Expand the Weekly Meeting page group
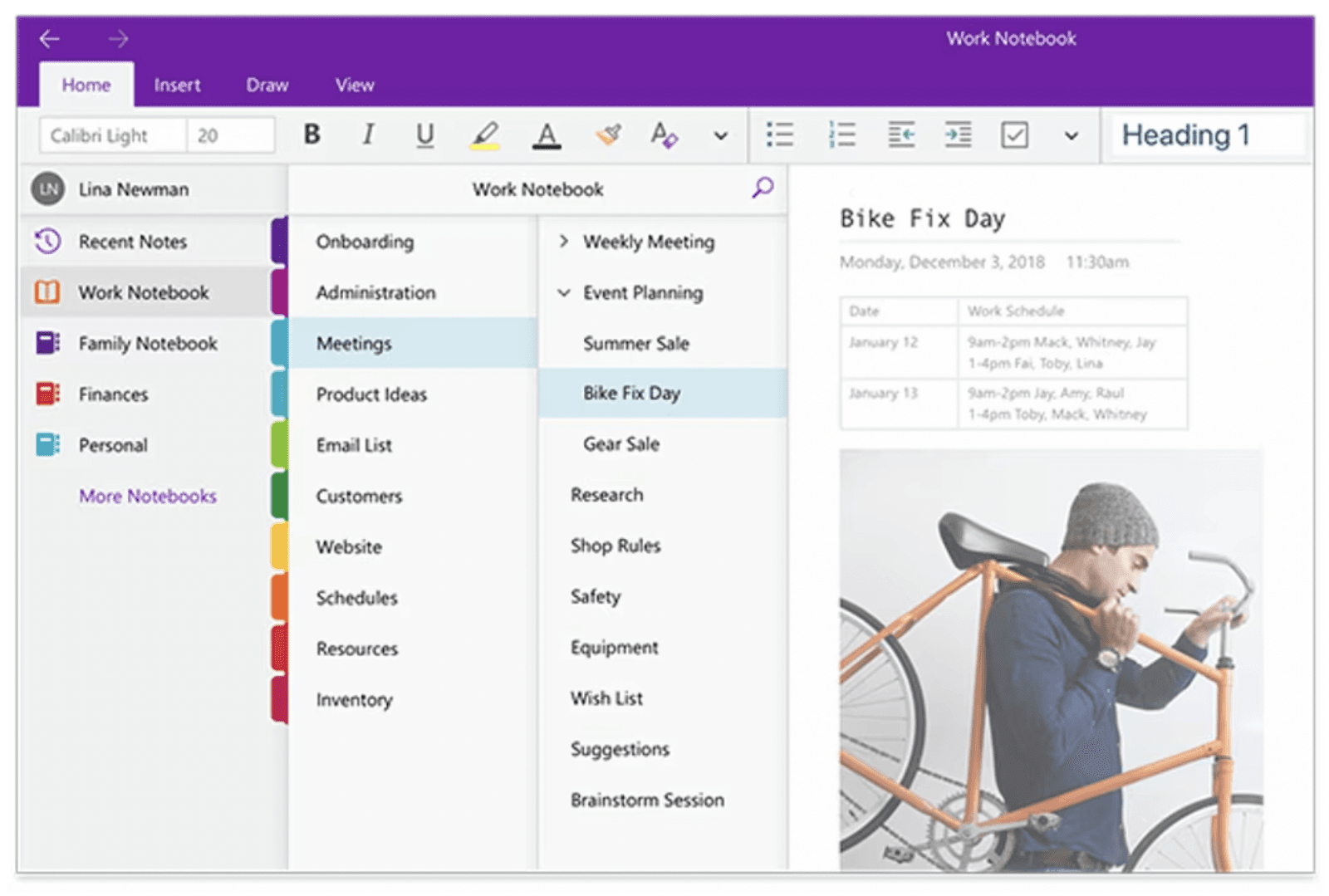The image size is (1329, 896). tap(564, 241)
